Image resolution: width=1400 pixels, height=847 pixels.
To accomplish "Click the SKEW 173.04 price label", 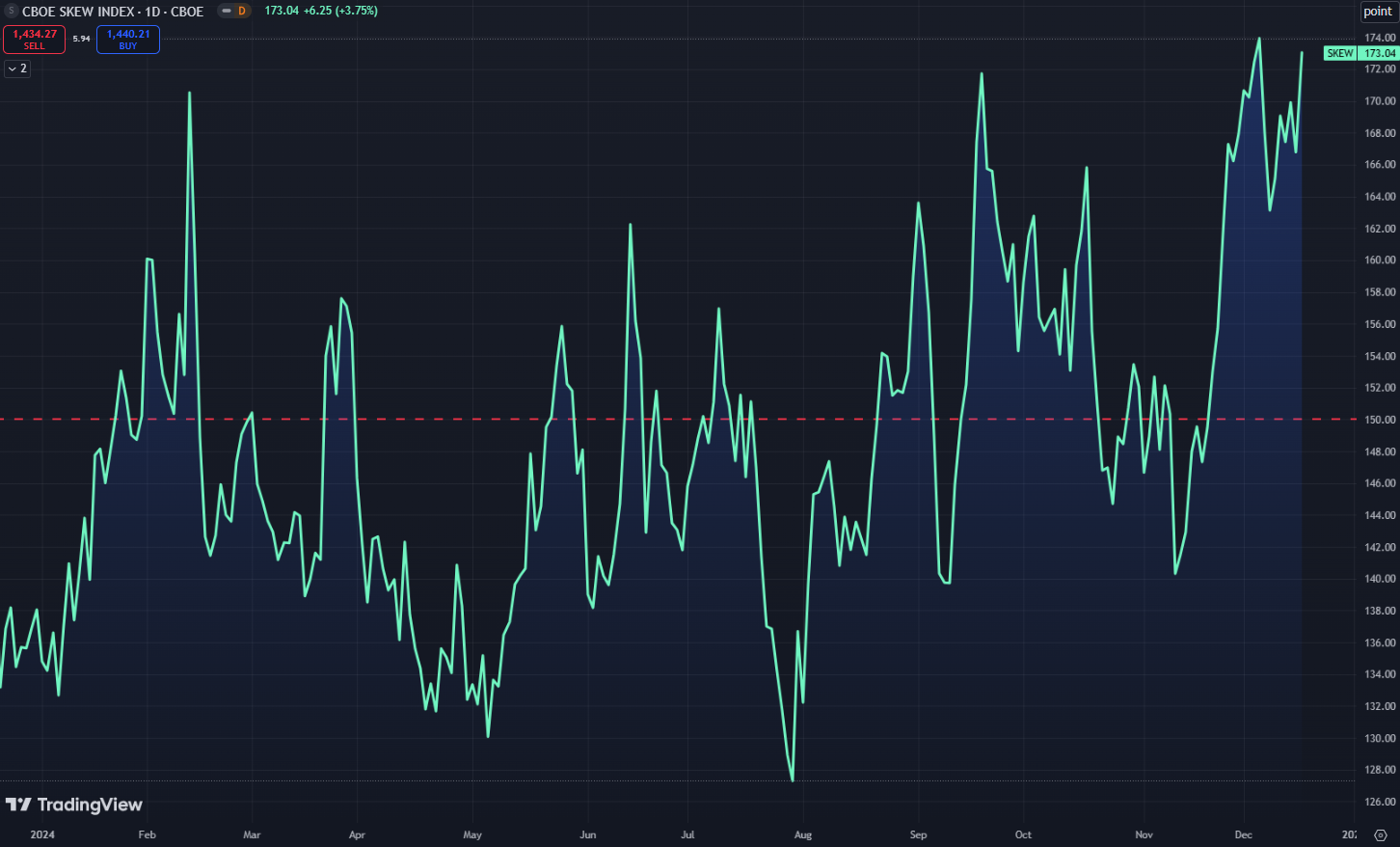I will pos(1360,53).
